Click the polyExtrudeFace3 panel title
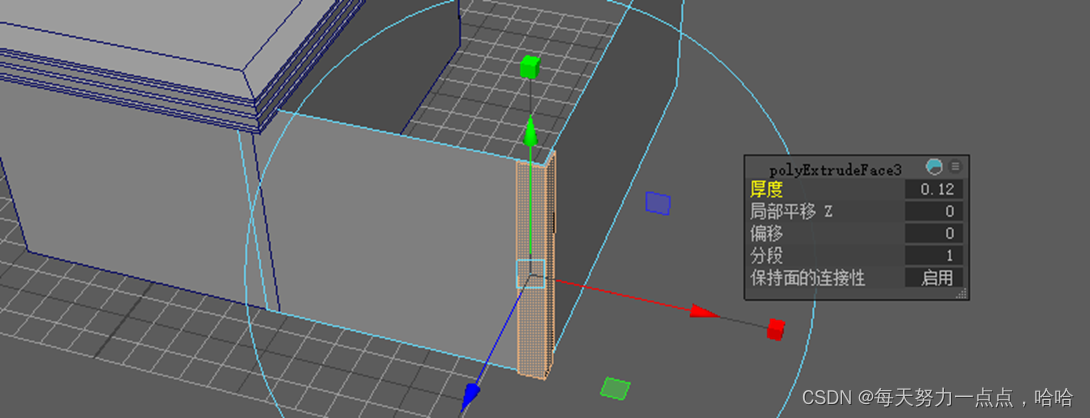1090x418 pixels. (835, 169)
